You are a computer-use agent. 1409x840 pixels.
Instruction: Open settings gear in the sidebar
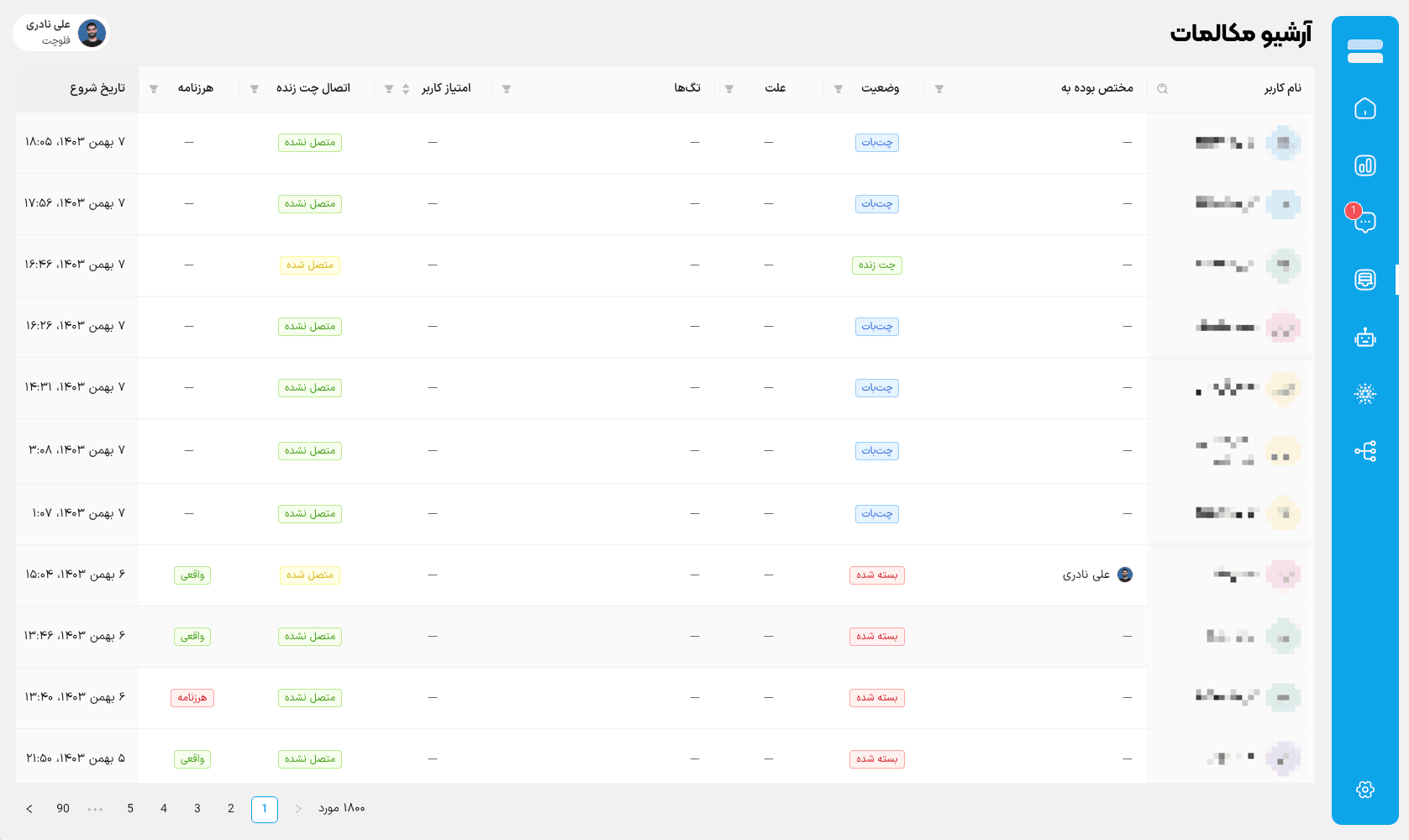1364,790
